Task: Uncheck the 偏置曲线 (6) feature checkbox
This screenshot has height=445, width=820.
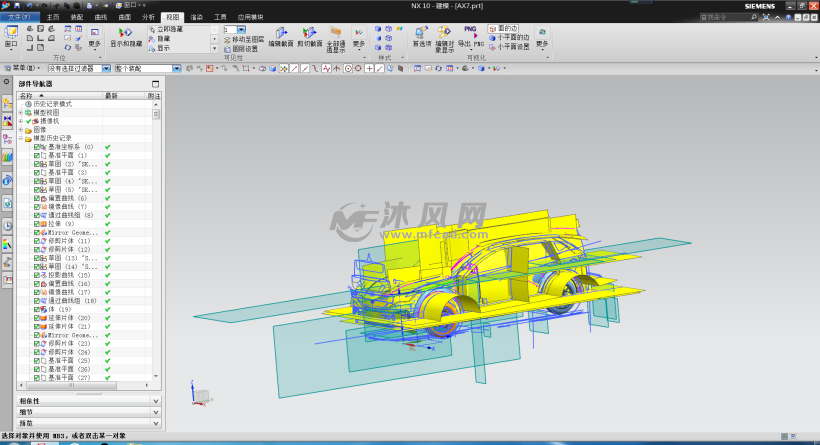Action: click(x=37, y=198)
